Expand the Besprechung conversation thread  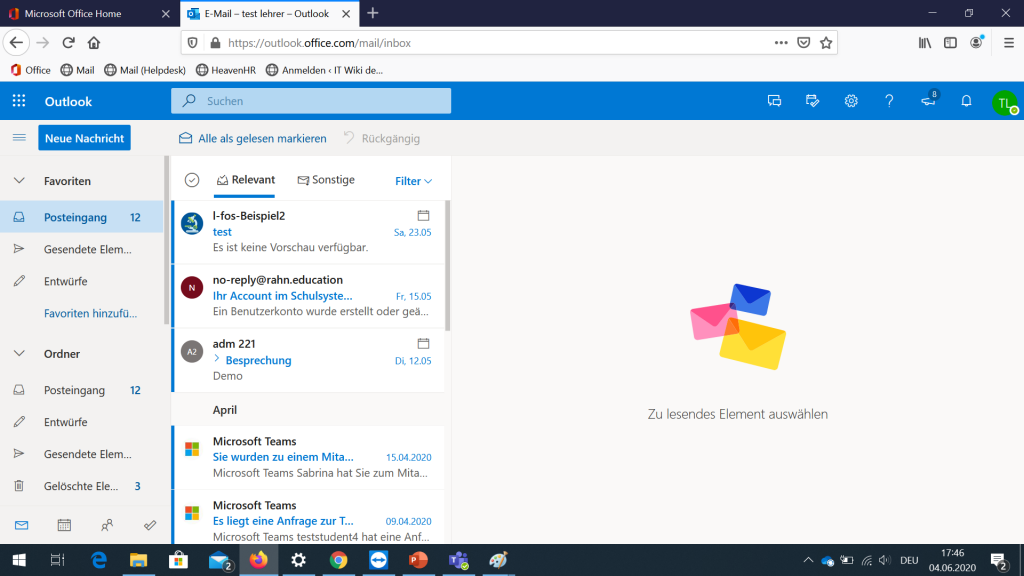point(217,359)
